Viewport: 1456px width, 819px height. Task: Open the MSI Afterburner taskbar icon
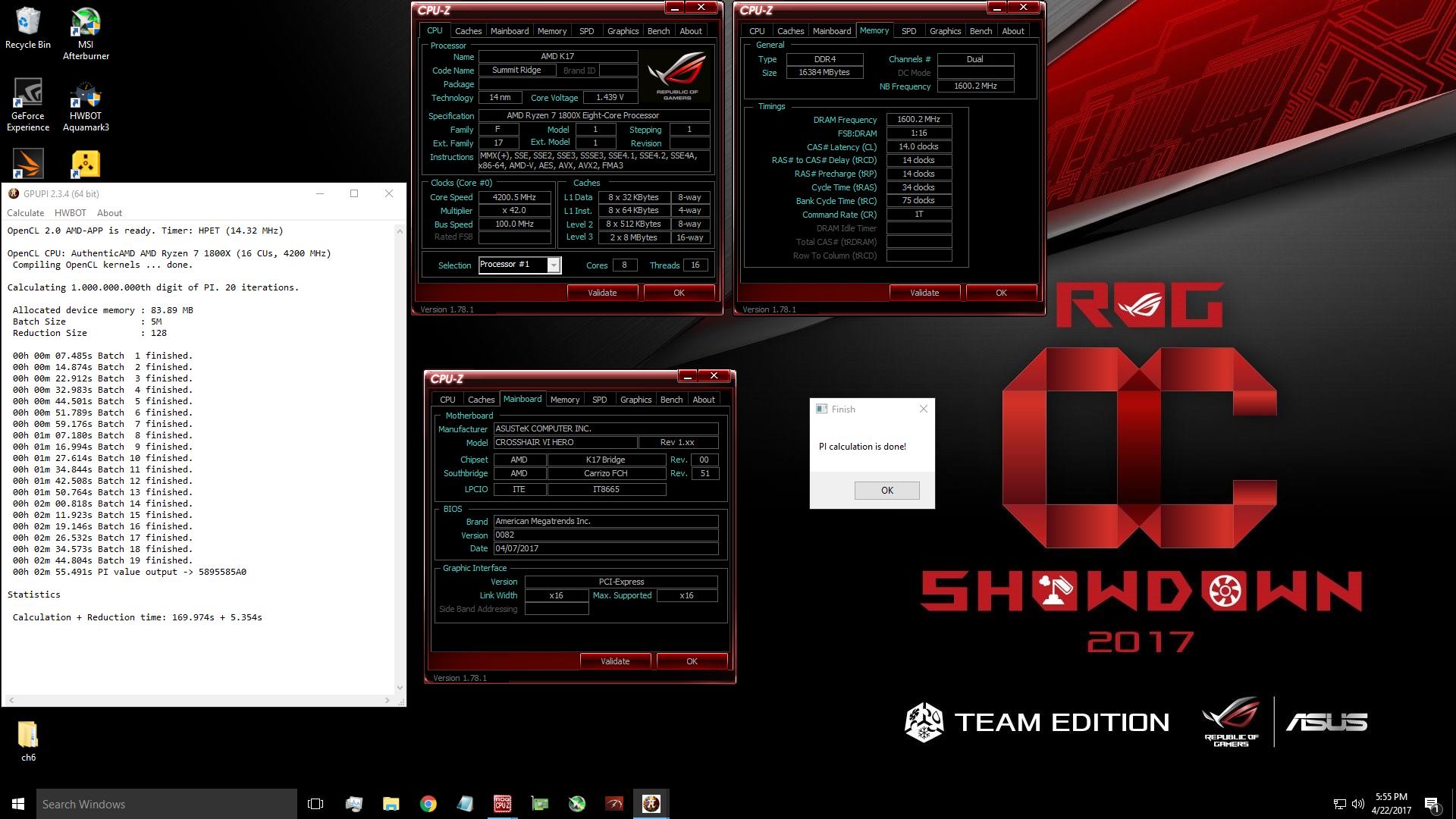(x=577, y=804)
